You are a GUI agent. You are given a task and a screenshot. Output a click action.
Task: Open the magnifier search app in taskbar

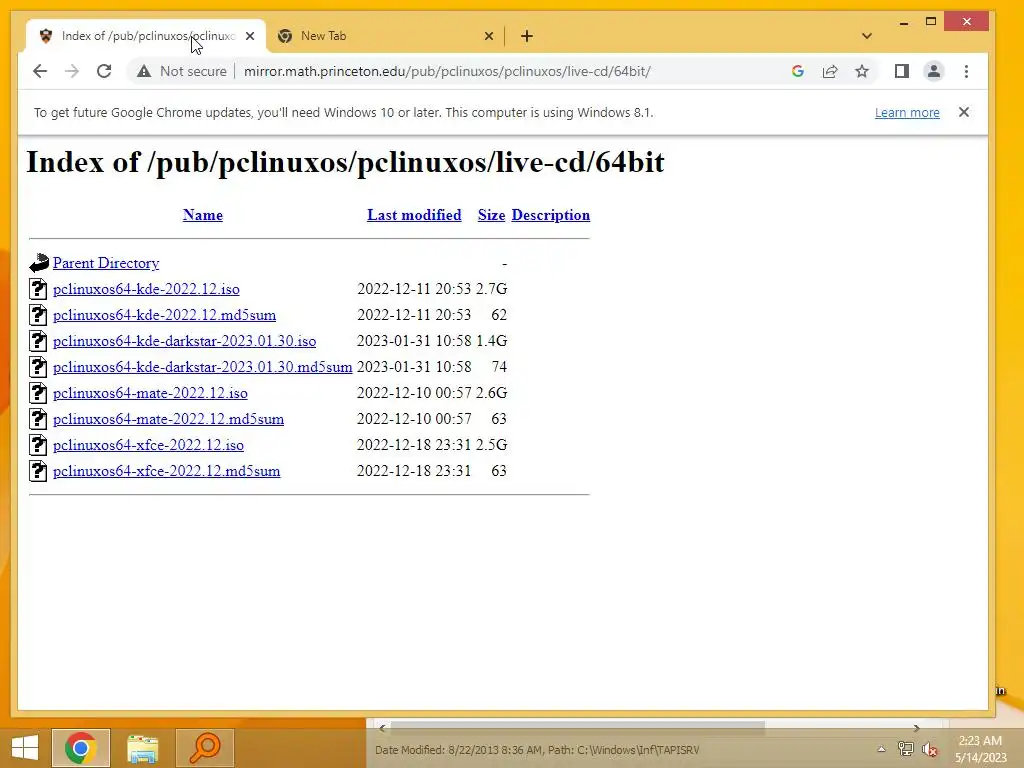(x=205, y=748)
